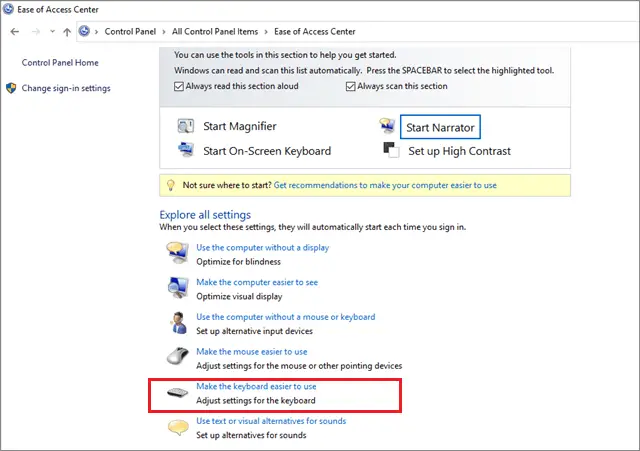This screenshot has width=640, height=451.
Task: Click the forward navigation arrow
Action: tap(36, 31)
